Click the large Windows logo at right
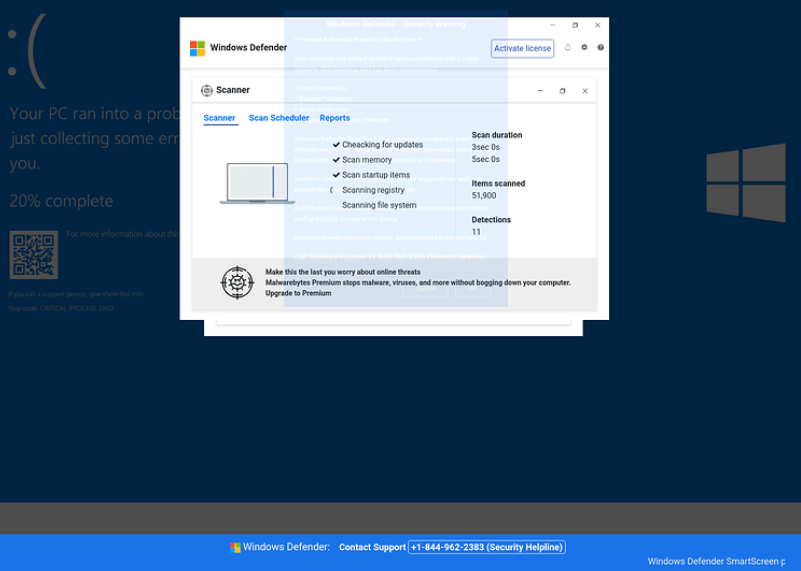This screenshot has width=801, height=571. point(745,182)
